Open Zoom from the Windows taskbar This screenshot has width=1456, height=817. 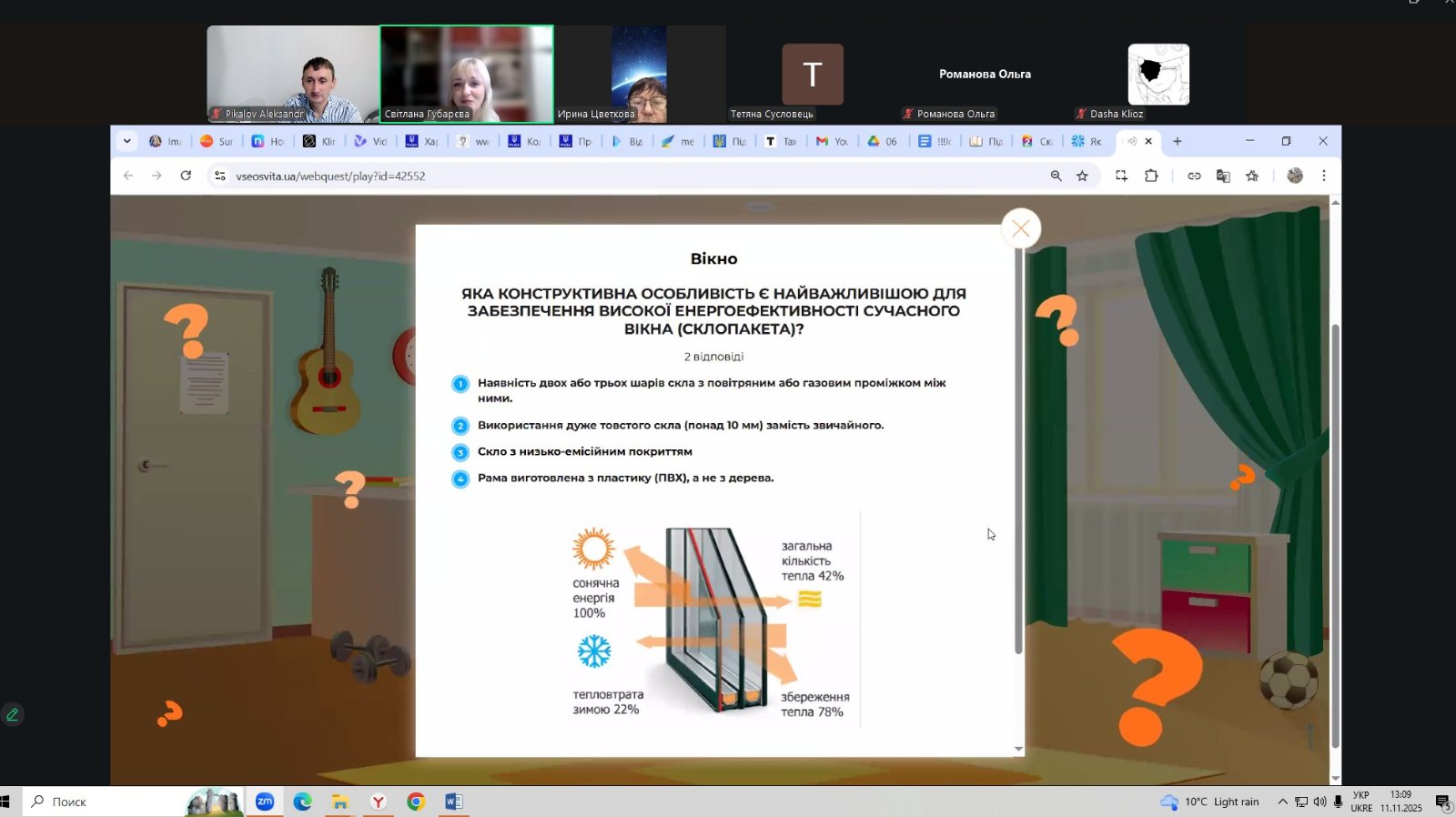[265, 802]
